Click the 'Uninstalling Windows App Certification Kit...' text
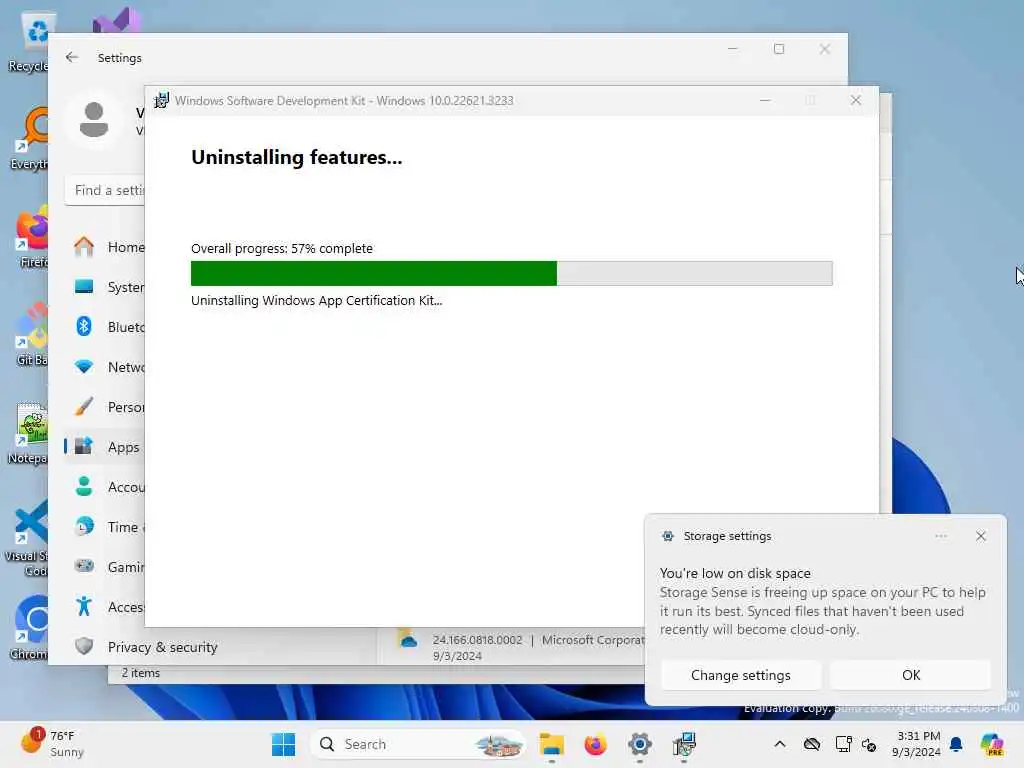The height and width of the screenshot is (768, 1024). 316,300
